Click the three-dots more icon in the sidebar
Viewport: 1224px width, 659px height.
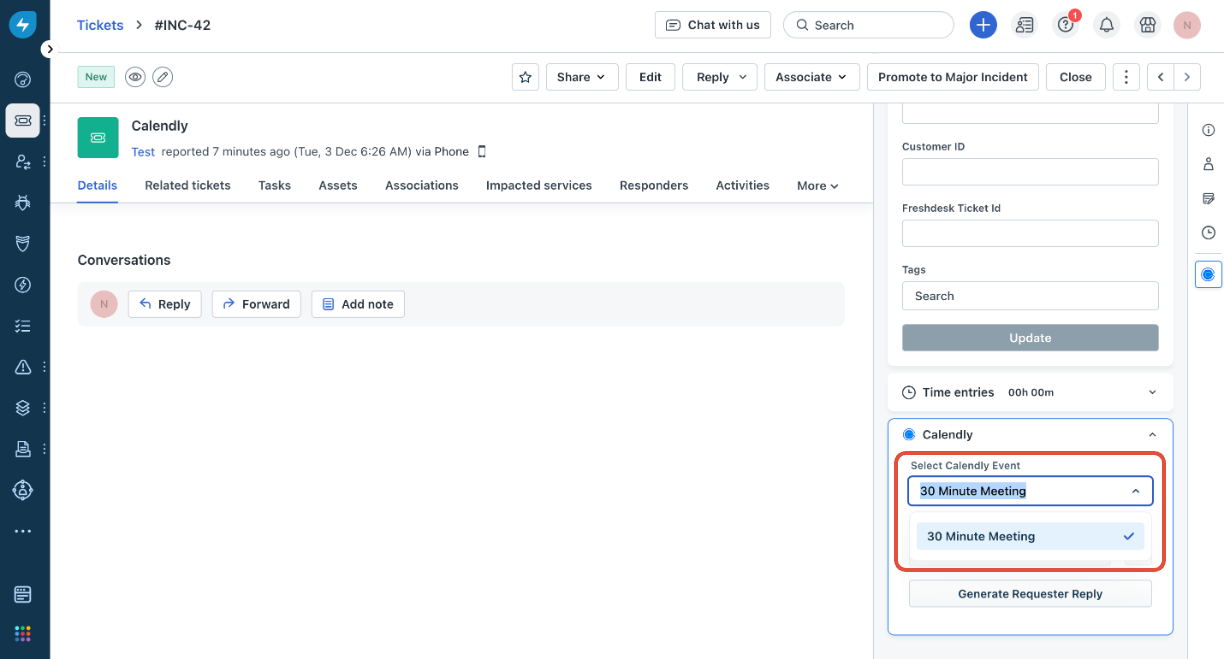(23, 531)
